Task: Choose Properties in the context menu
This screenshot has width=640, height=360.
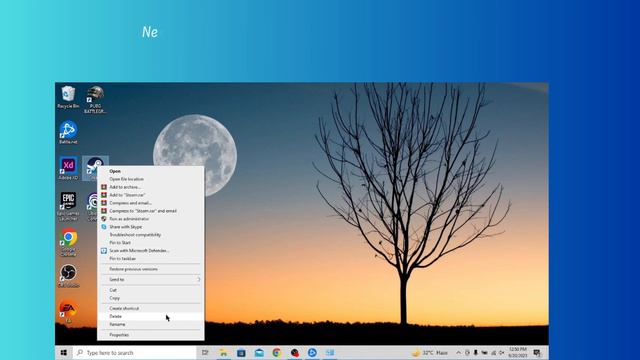Action: [x=150, y=335]
